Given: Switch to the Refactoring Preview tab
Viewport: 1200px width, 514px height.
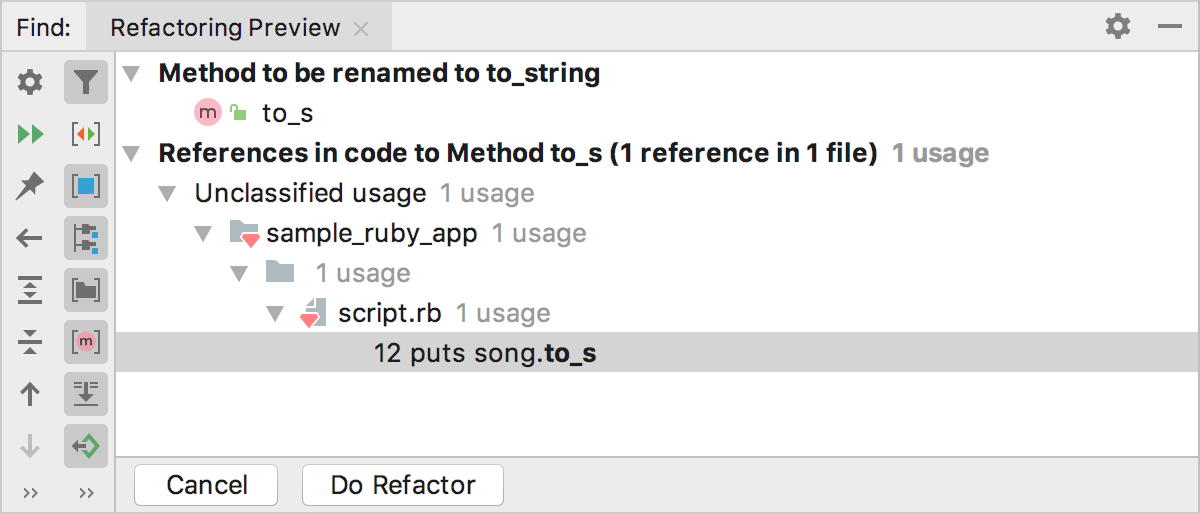Looking at the screenshot, I should click(x=225, y=28).
